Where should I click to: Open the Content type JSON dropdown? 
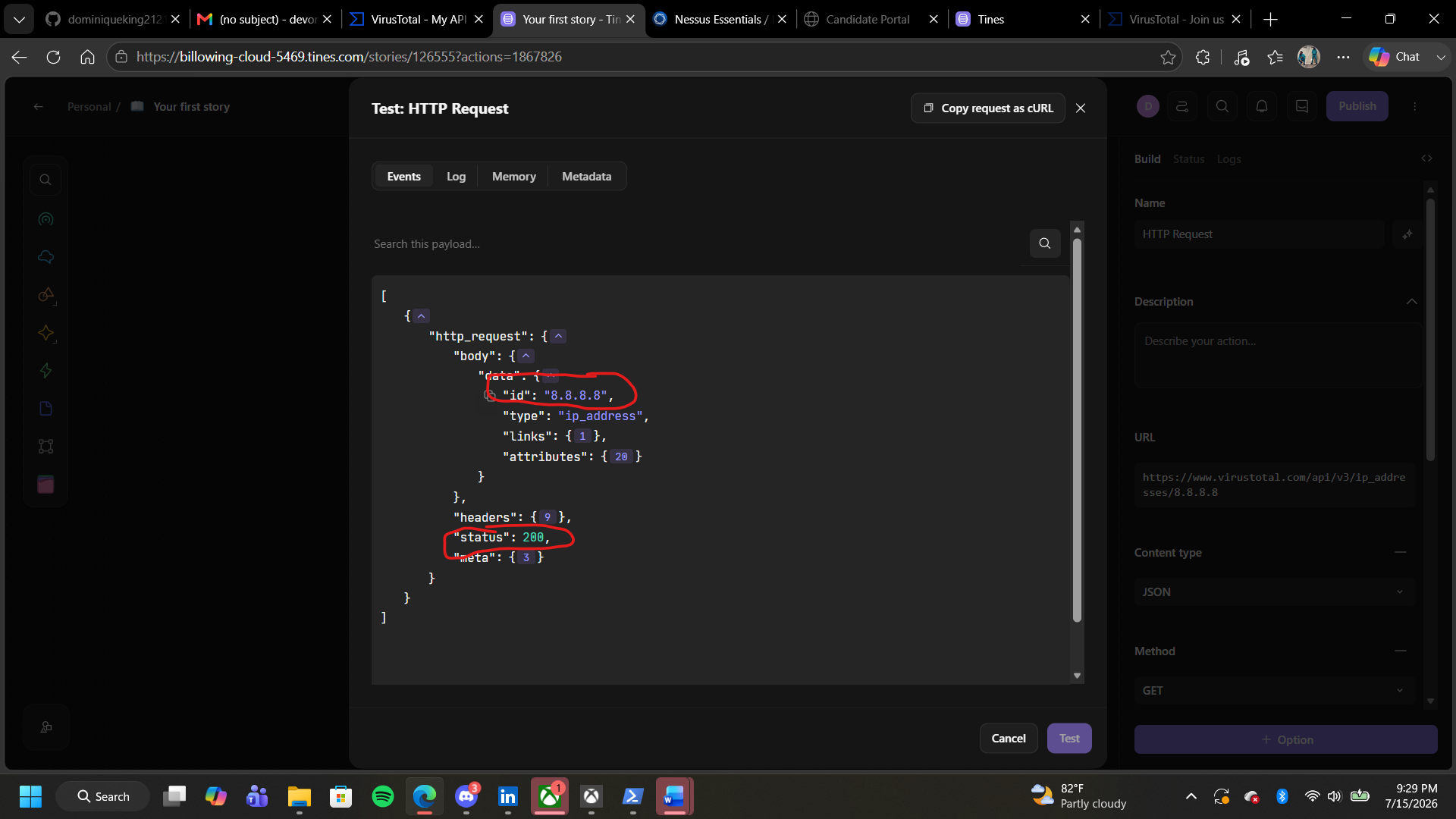tap(1275, 591)
